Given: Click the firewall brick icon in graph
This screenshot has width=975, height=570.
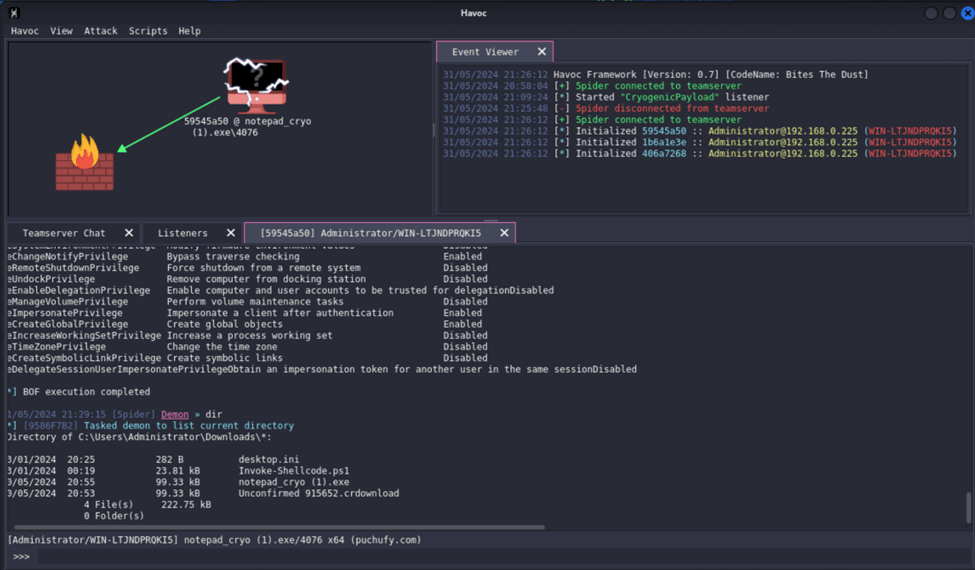Looking at the screenshot, I should point(84,163).
